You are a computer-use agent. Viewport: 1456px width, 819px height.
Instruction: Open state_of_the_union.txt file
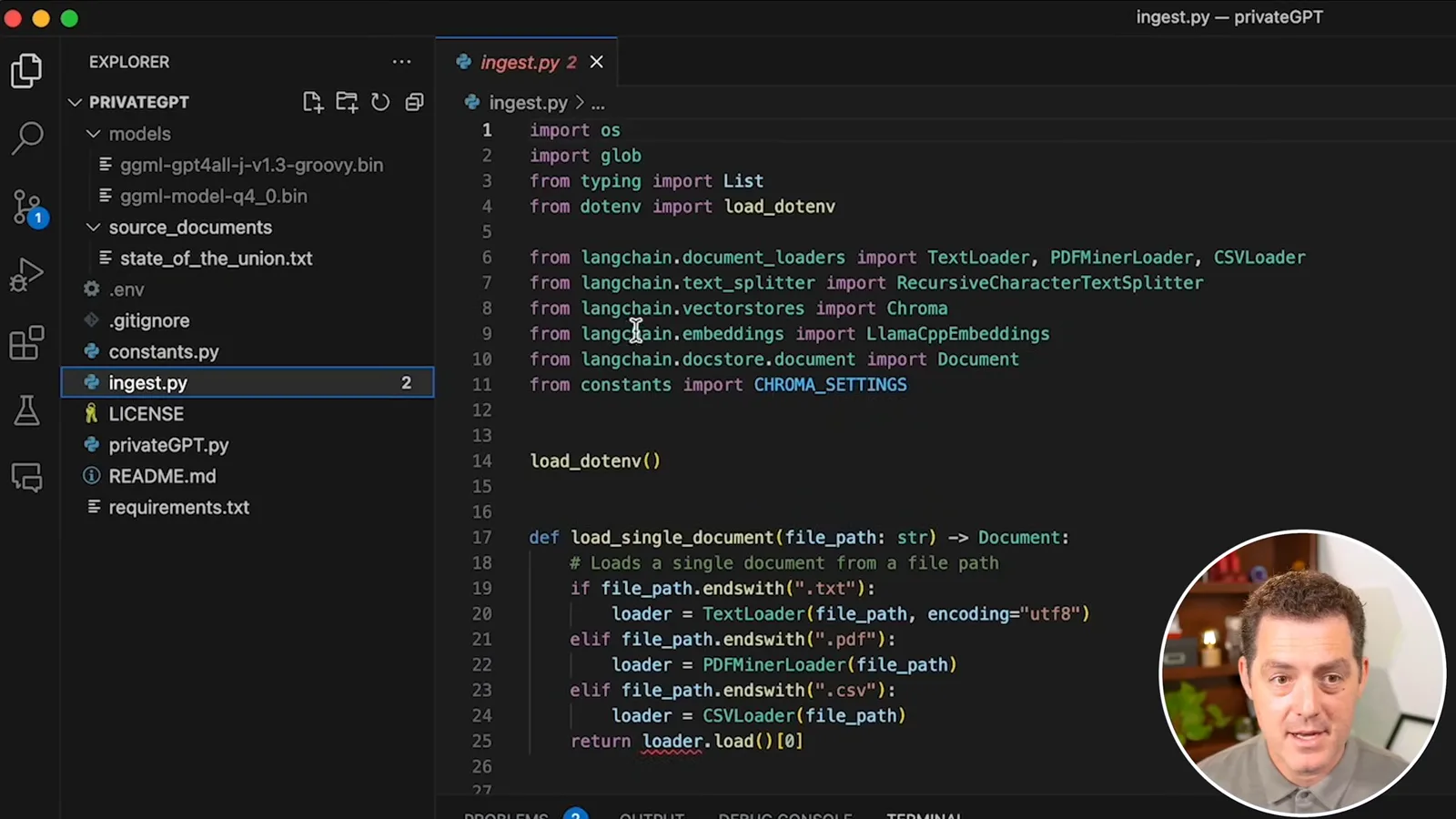click(x=216, y=258)
